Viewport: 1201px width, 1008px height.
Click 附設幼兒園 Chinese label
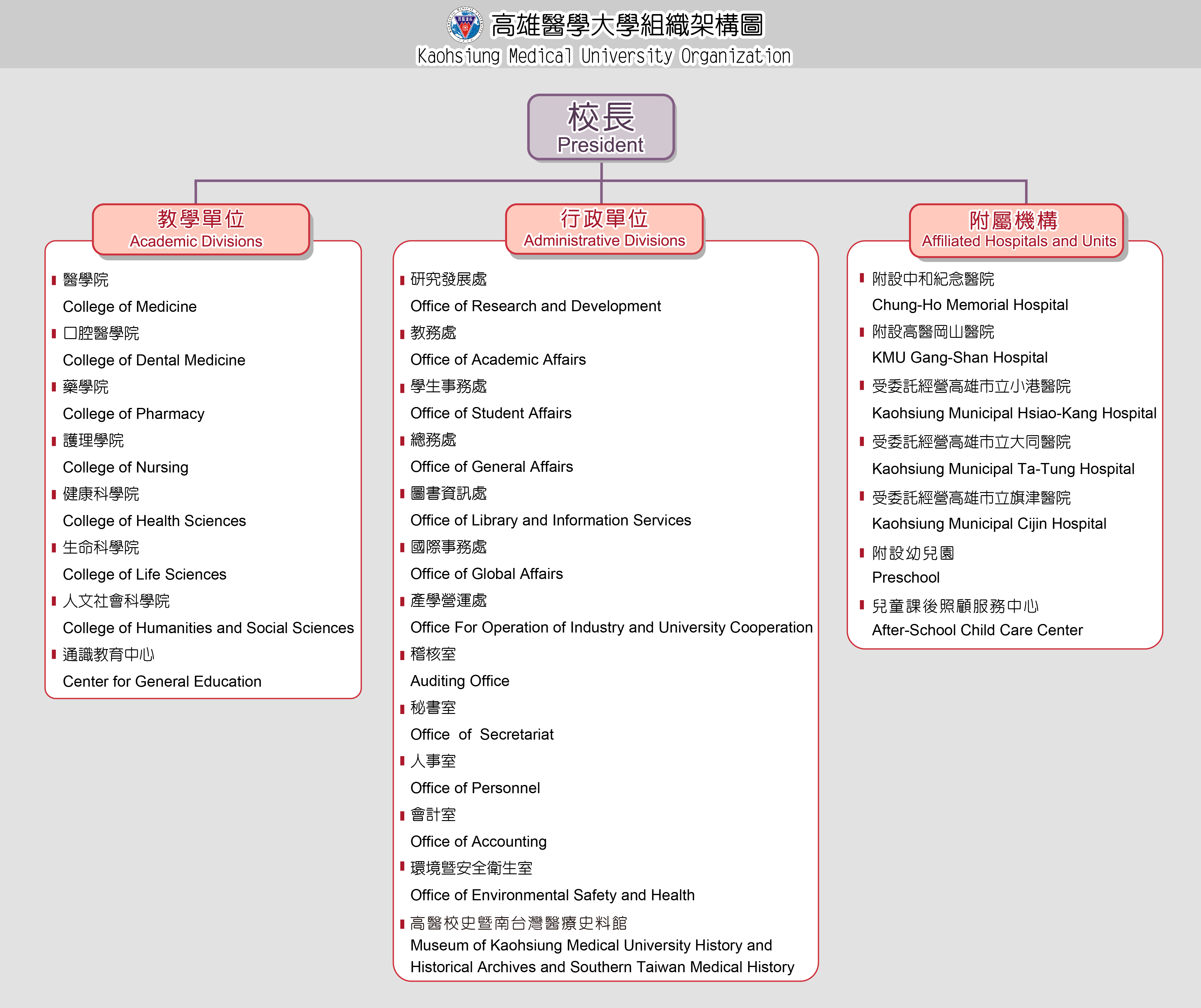pyautogui.click(x=913, y=553)
